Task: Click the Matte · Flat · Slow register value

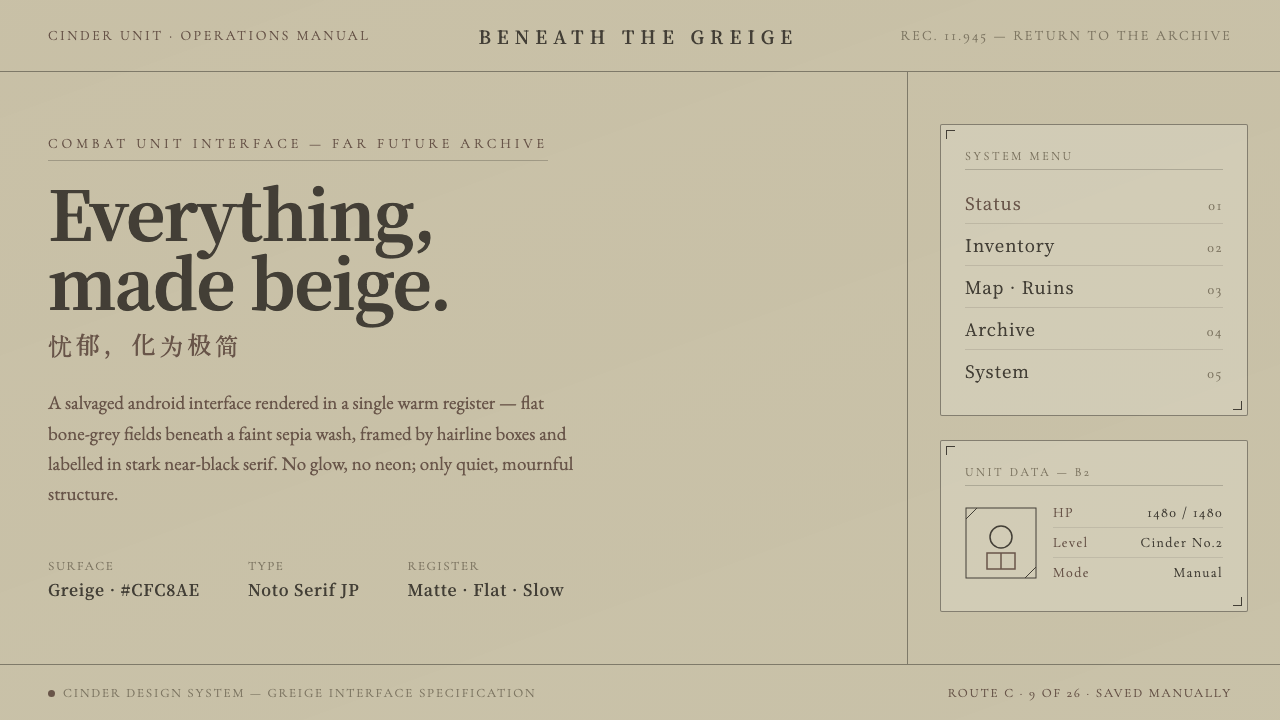Action: click(486, 590)
